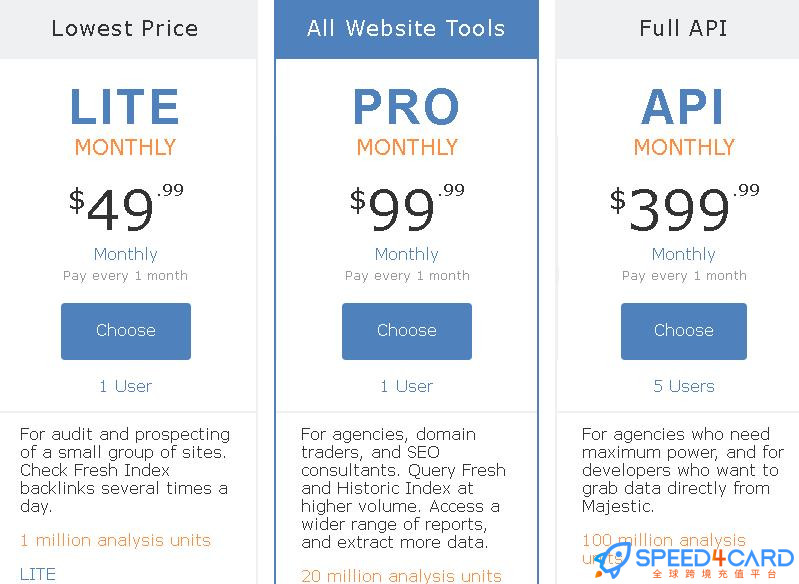Open the 20 million analysis units link
Screen dimensions: 799x584
(x=402, y=576)
